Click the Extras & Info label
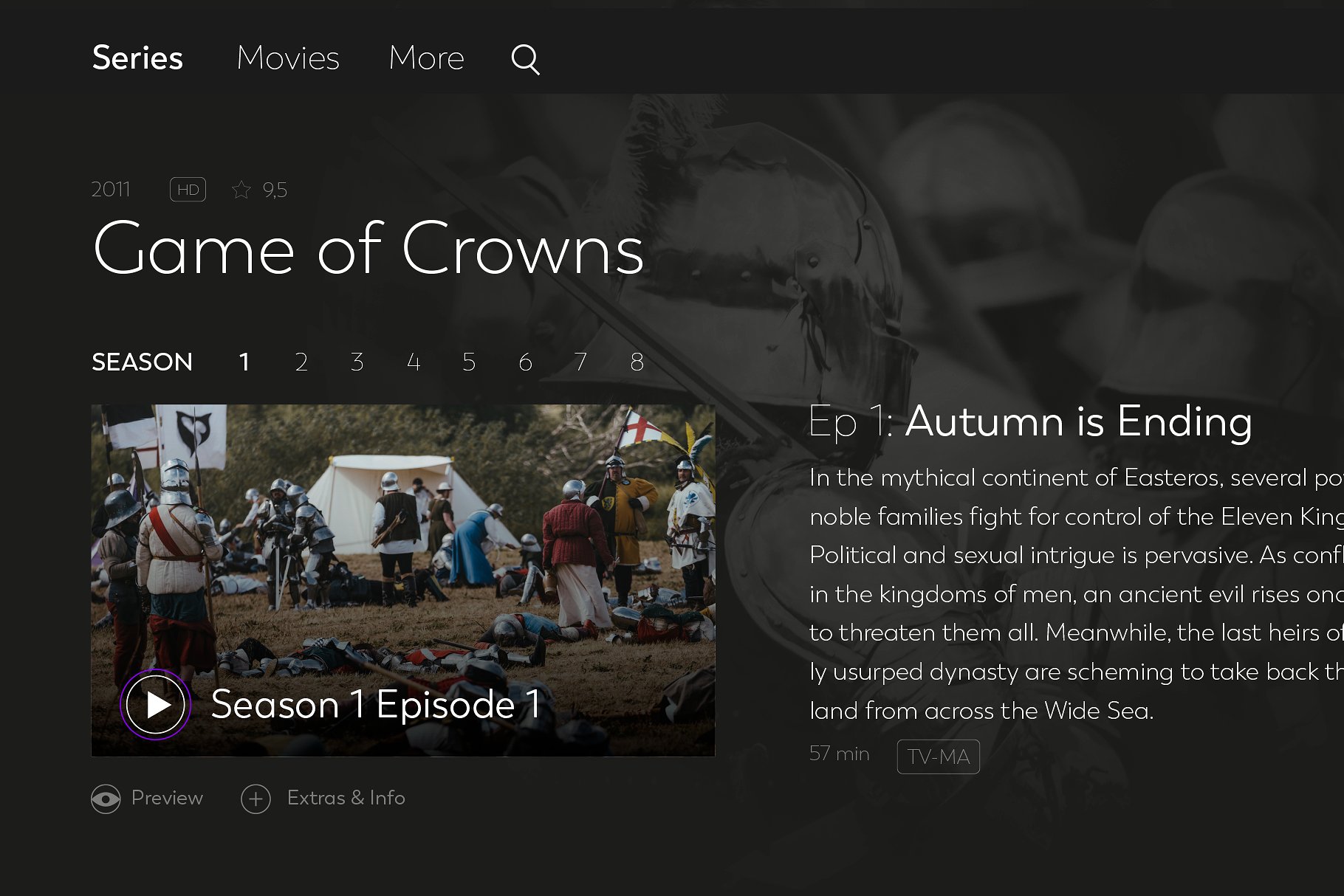 [346, 798]
